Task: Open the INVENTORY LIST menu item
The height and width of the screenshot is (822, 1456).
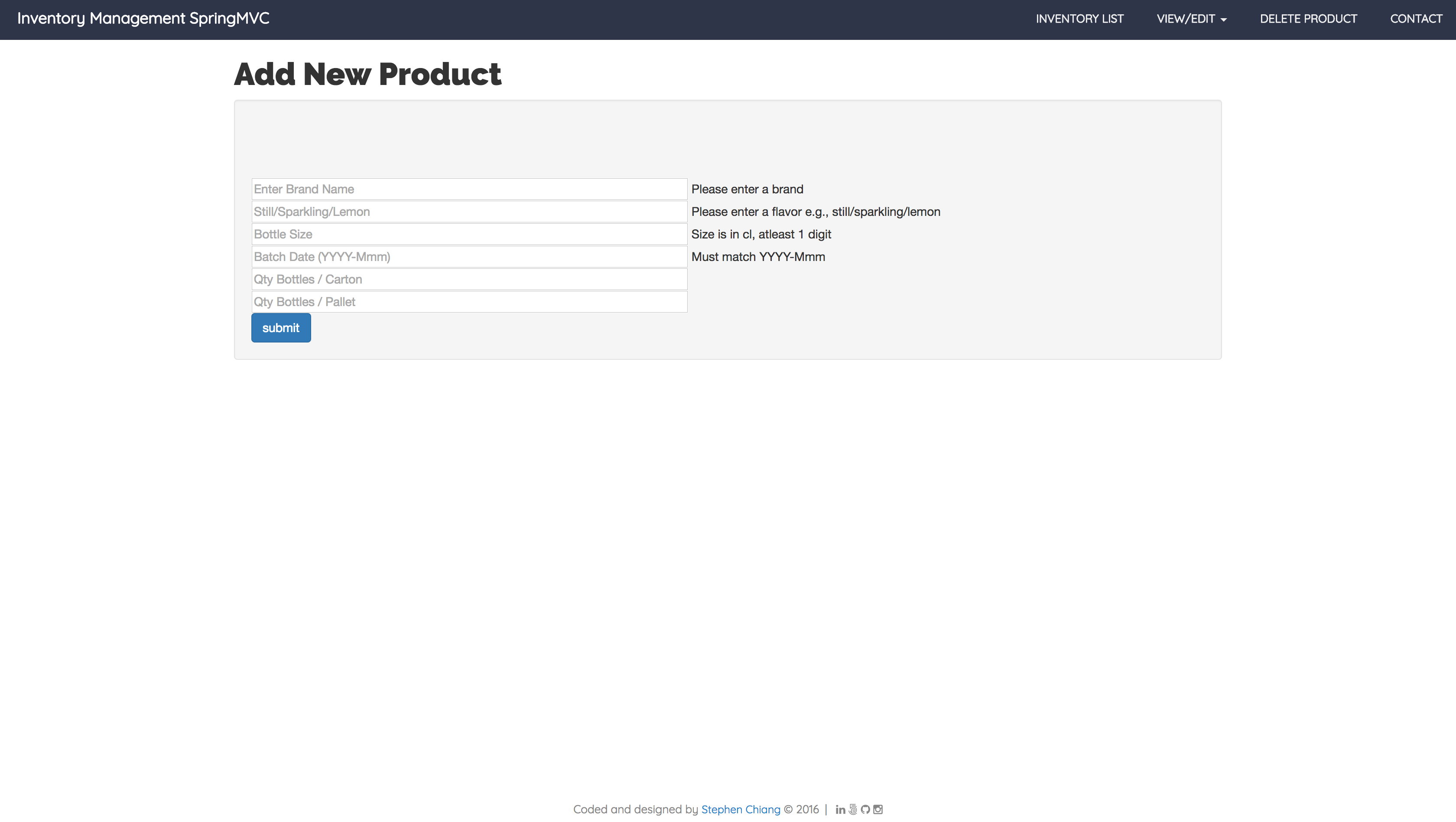Action: pyautogui.click(x=1079, y=19)
